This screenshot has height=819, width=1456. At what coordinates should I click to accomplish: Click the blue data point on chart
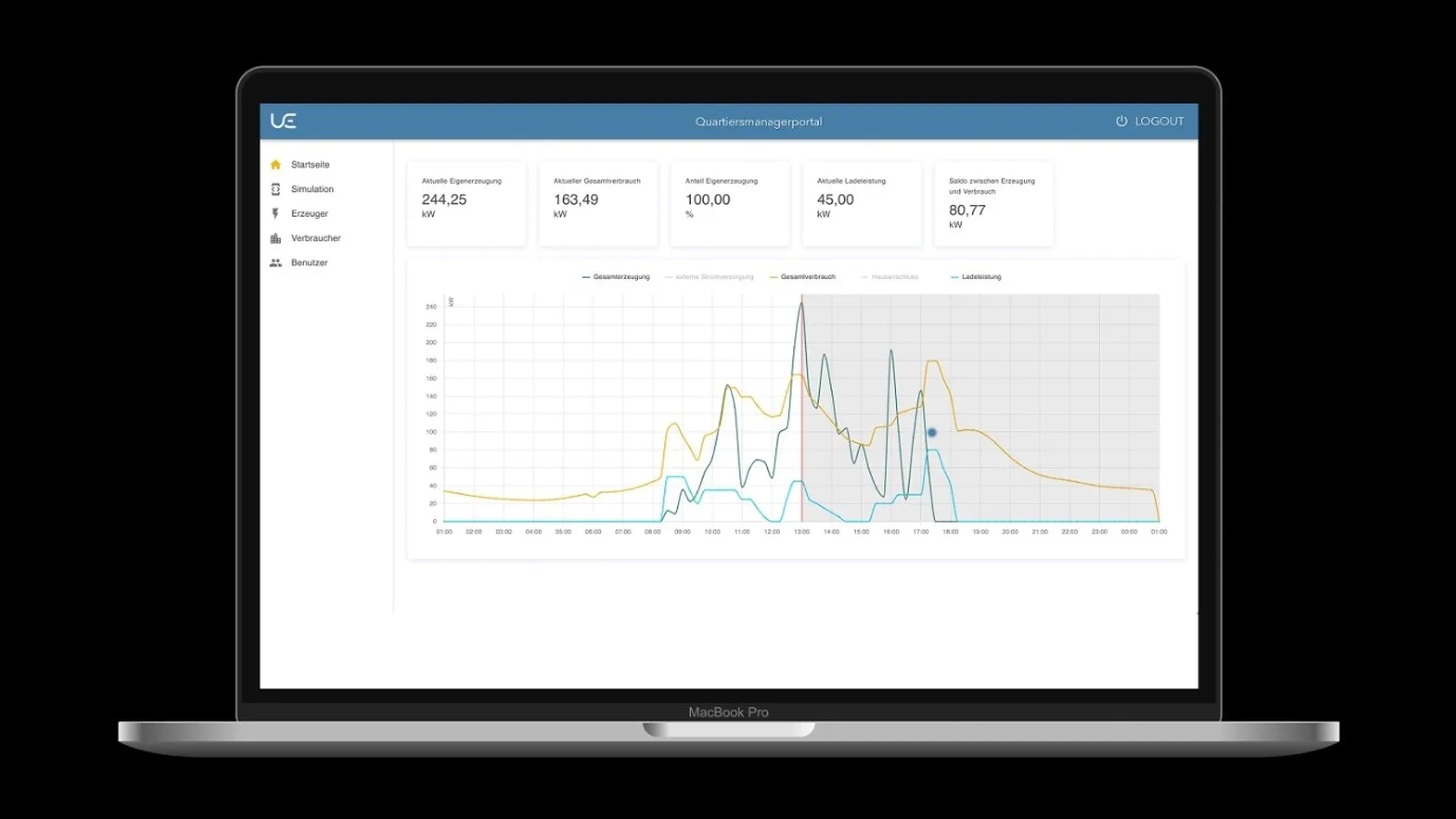pos(932,433)
